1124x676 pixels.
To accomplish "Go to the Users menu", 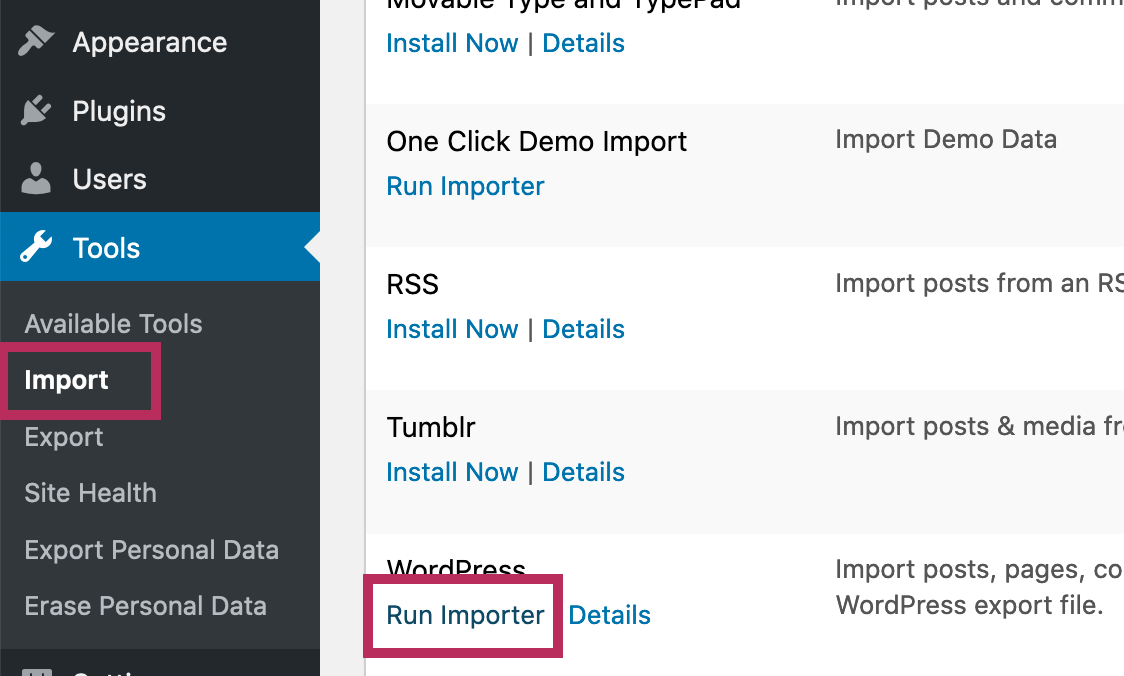I will 109,180.
